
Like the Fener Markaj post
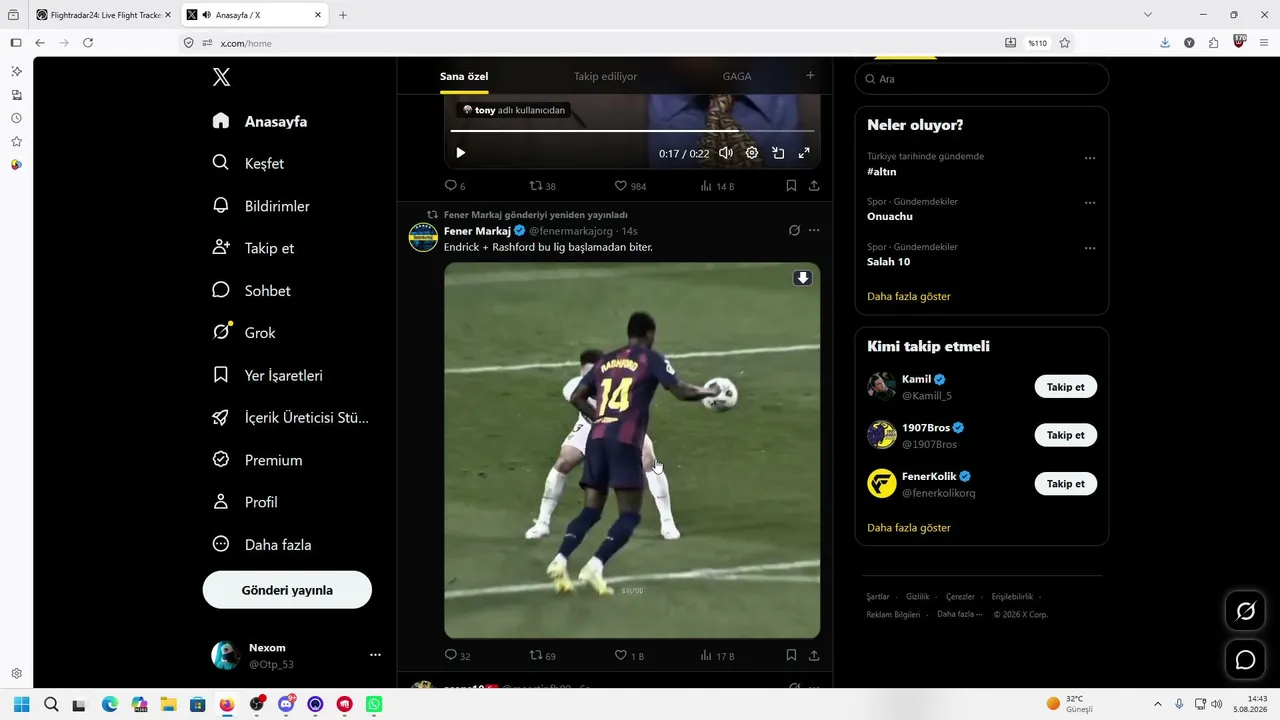click(x=629, y=656)
